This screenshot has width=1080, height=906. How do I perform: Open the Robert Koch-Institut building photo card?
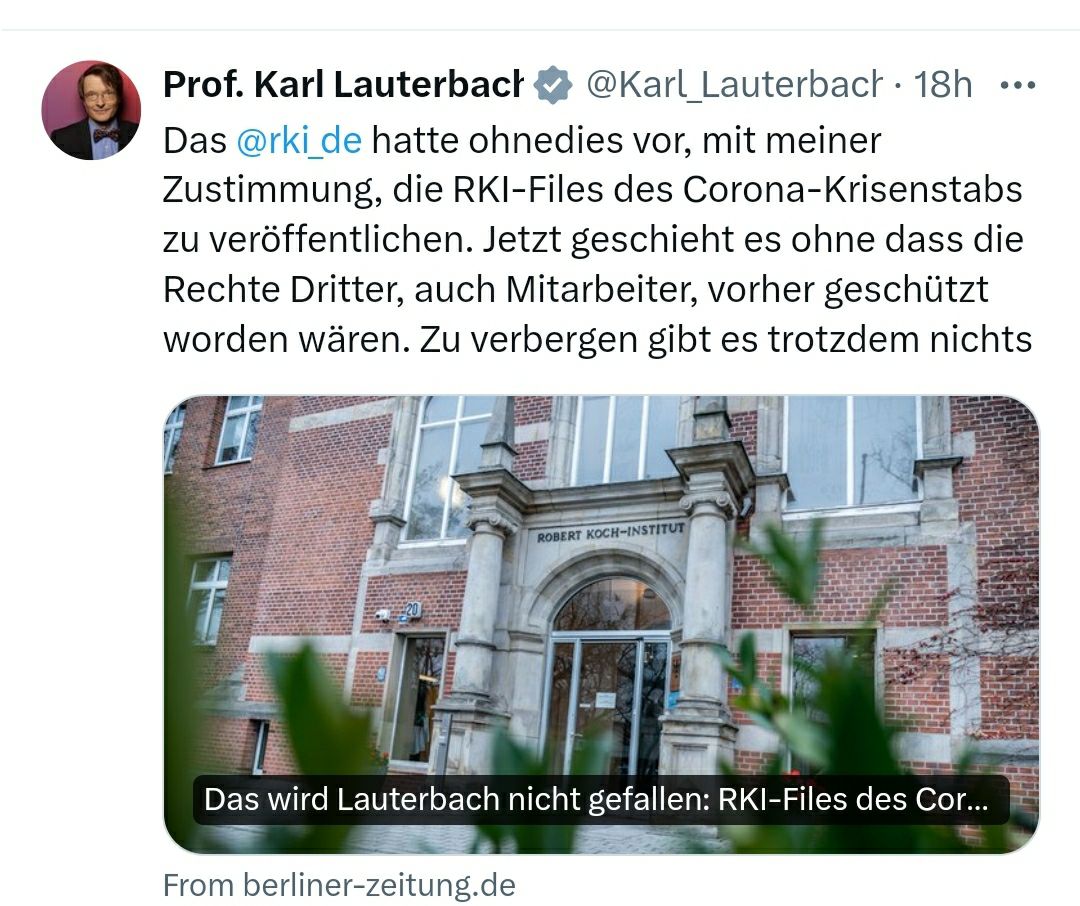point(601,624)
